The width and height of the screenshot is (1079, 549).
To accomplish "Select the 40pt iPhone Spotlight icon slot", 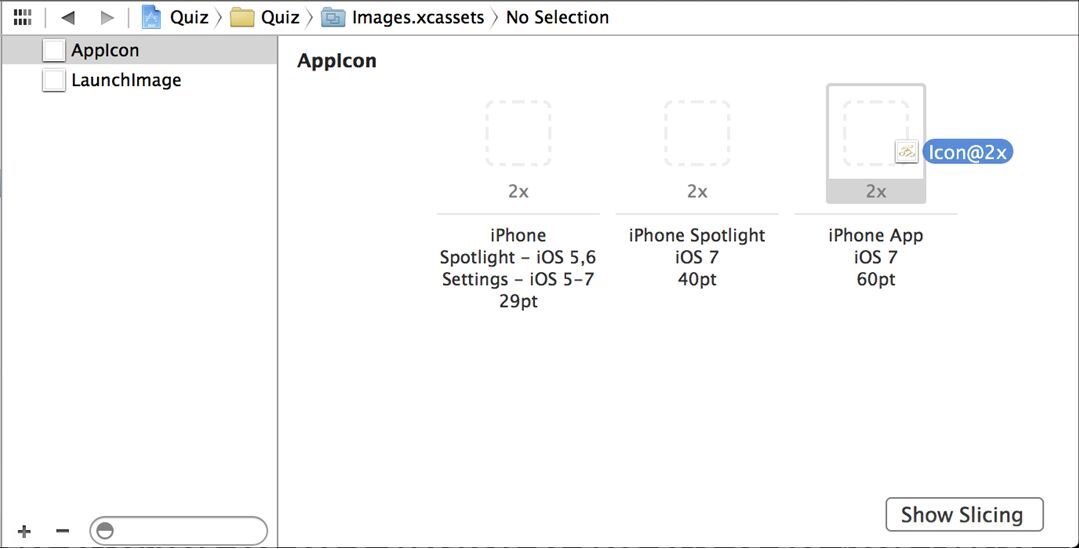I will pos(697,133).
